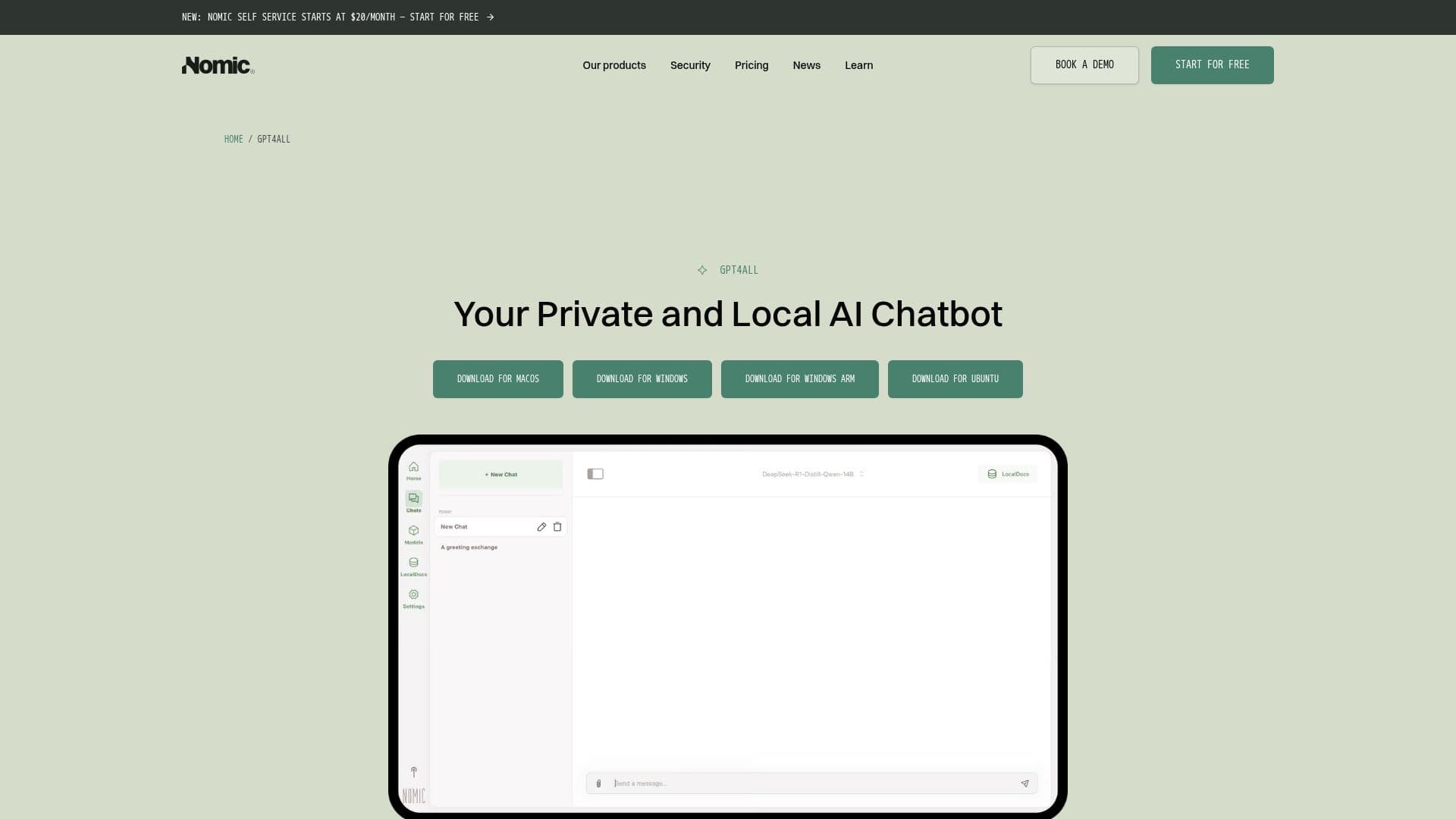Click the paperclip attach icon
The height and width of the screenshot is (819, 1456).
tap(598, 783)
